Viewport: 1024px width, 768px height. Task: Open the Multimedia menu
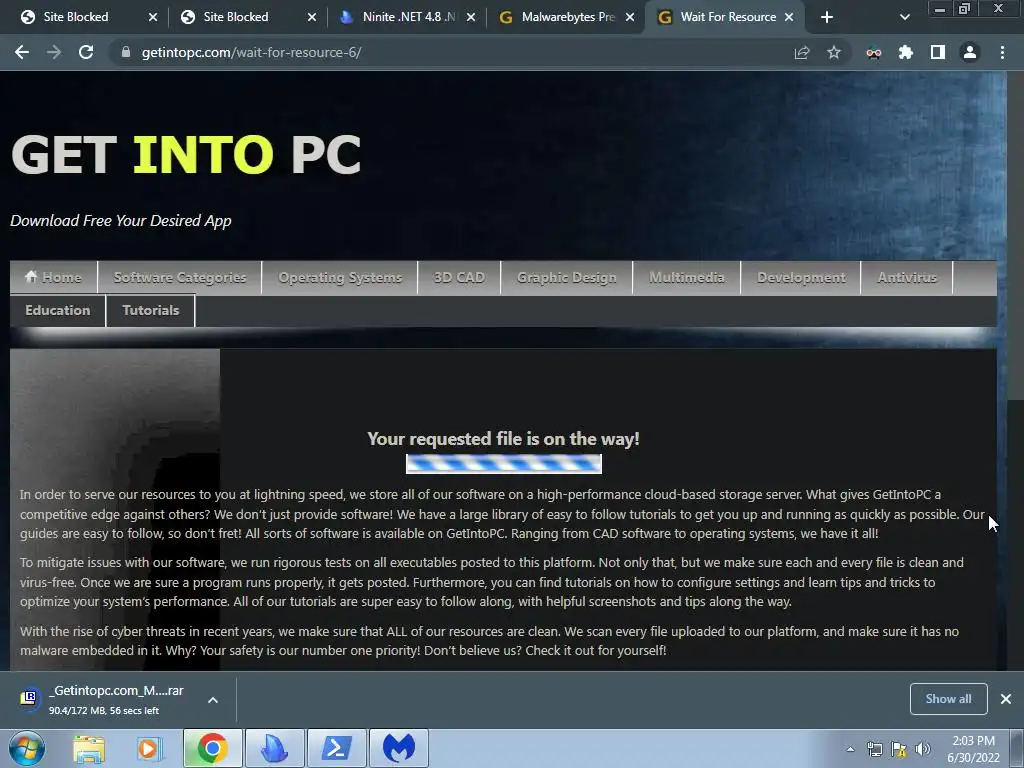click(686, 277)
